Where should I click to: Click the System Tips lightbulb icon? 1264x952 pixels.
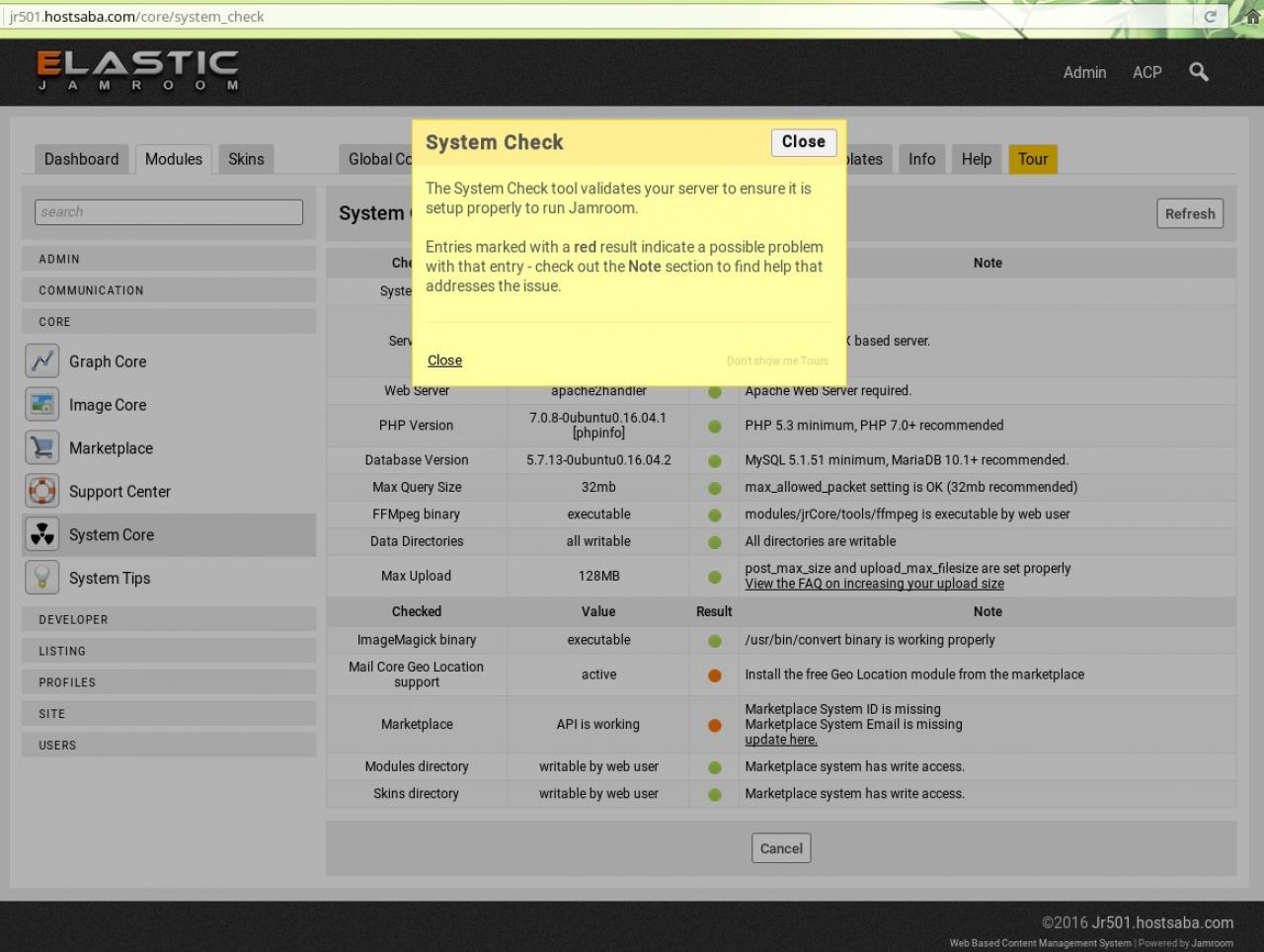pos(42,578)
